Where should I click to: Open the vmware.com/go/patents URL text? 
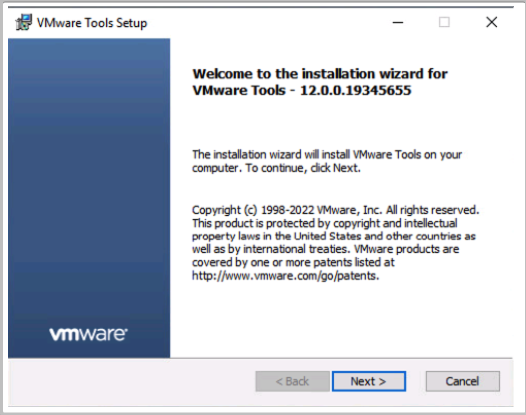point(285,276)
